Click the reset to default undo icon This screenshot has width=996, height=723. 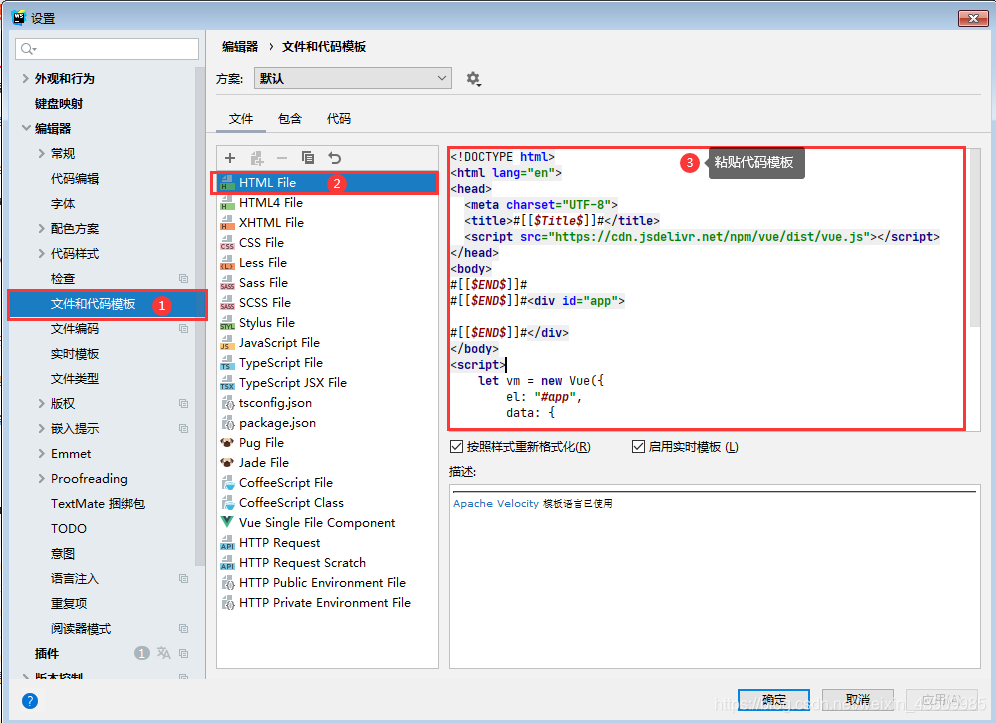[x=335, y=158]
